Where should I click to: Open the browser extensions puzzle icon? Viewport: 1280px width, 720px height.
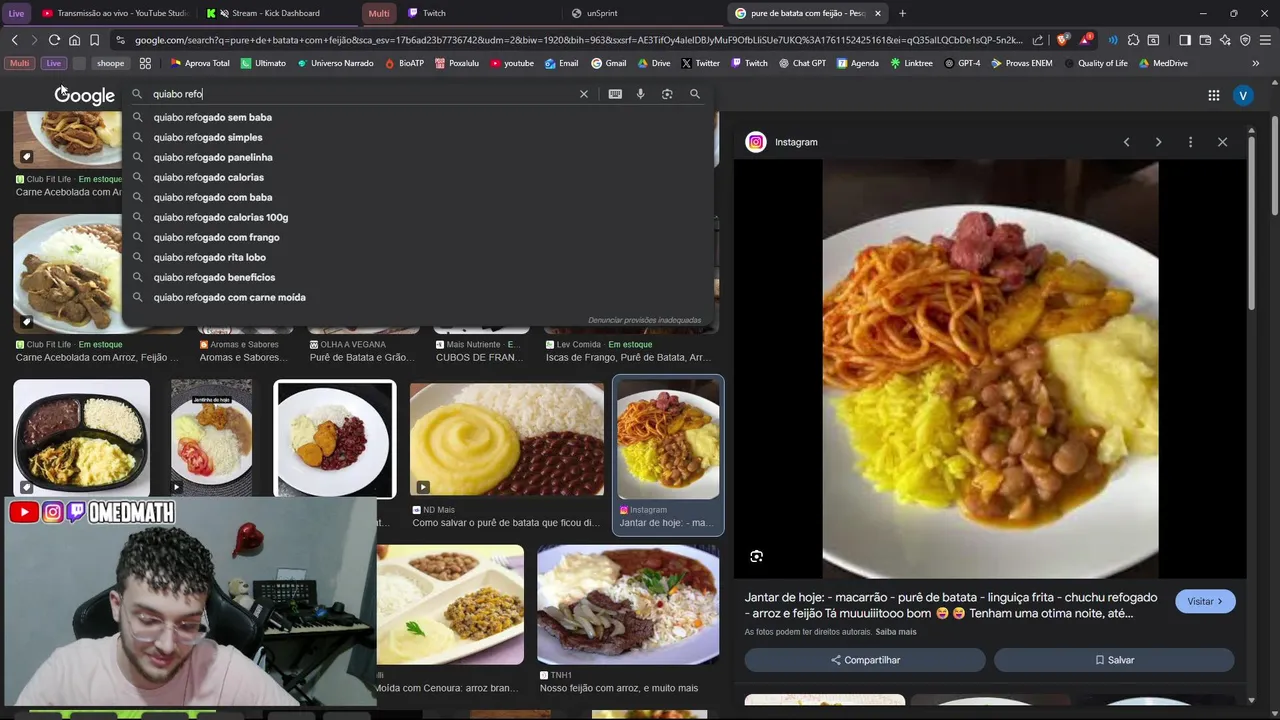(x=1133, y=40)
